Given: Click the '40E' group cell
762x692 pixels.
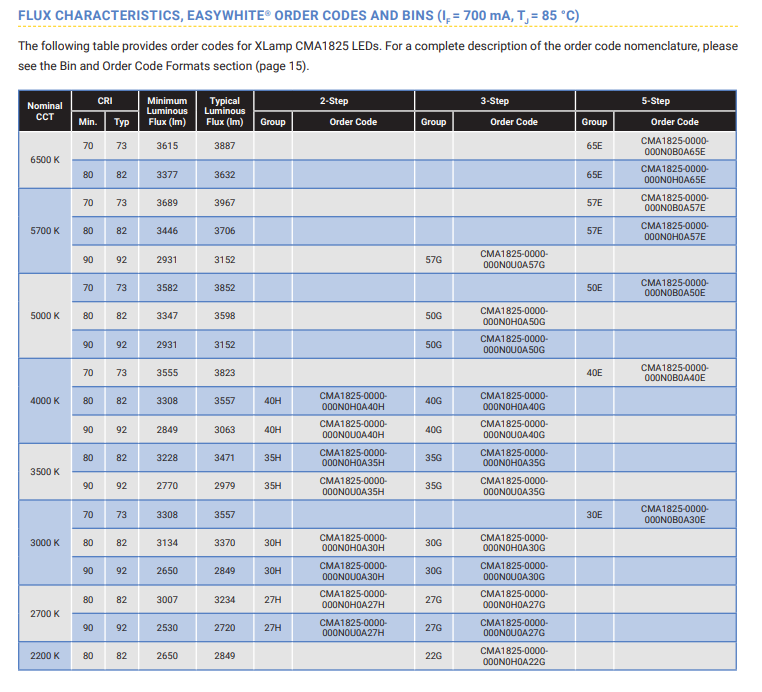Looking at the screenshot, I should click(594, 373).
